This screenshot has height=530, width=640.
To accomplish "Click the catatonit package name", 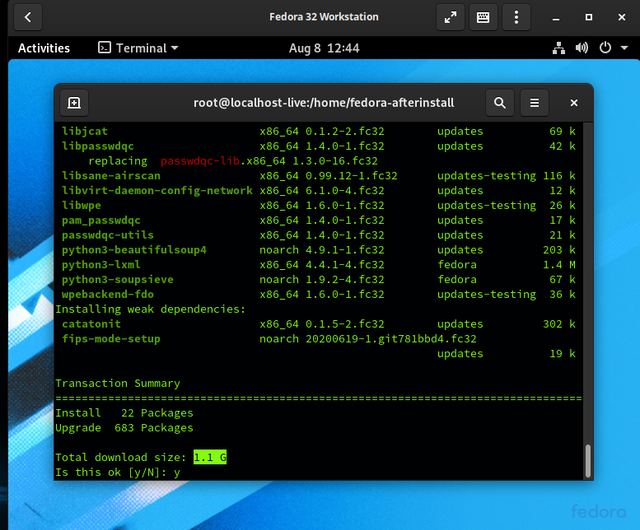I will 91,324.
